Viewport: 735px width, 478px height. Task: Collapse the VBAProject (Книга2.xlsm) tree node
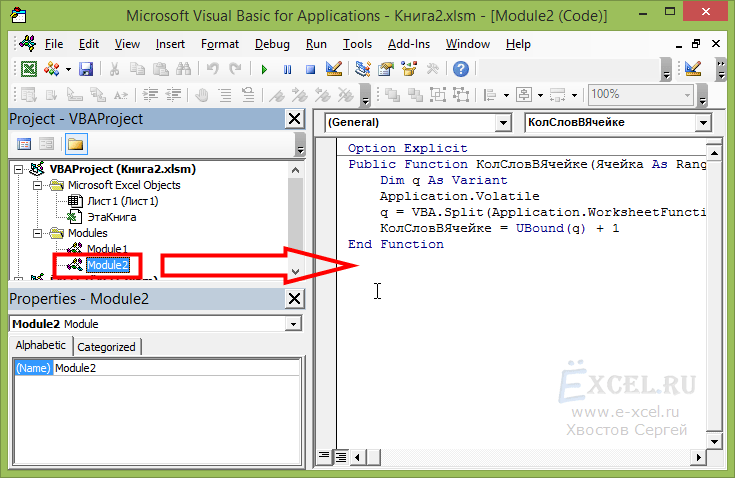[x=18, y=169]
